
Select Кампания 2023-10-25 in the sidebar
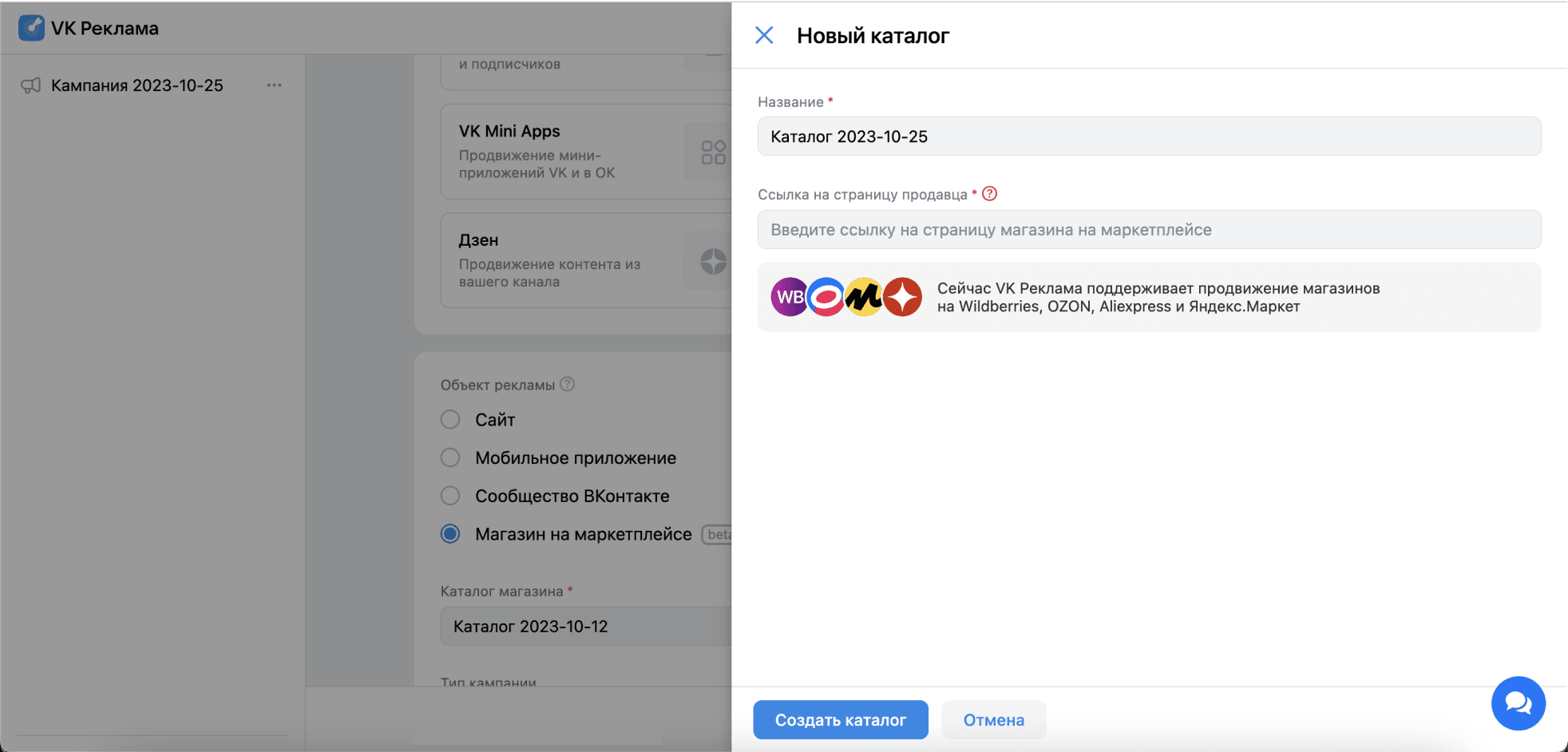coord(137,85)
